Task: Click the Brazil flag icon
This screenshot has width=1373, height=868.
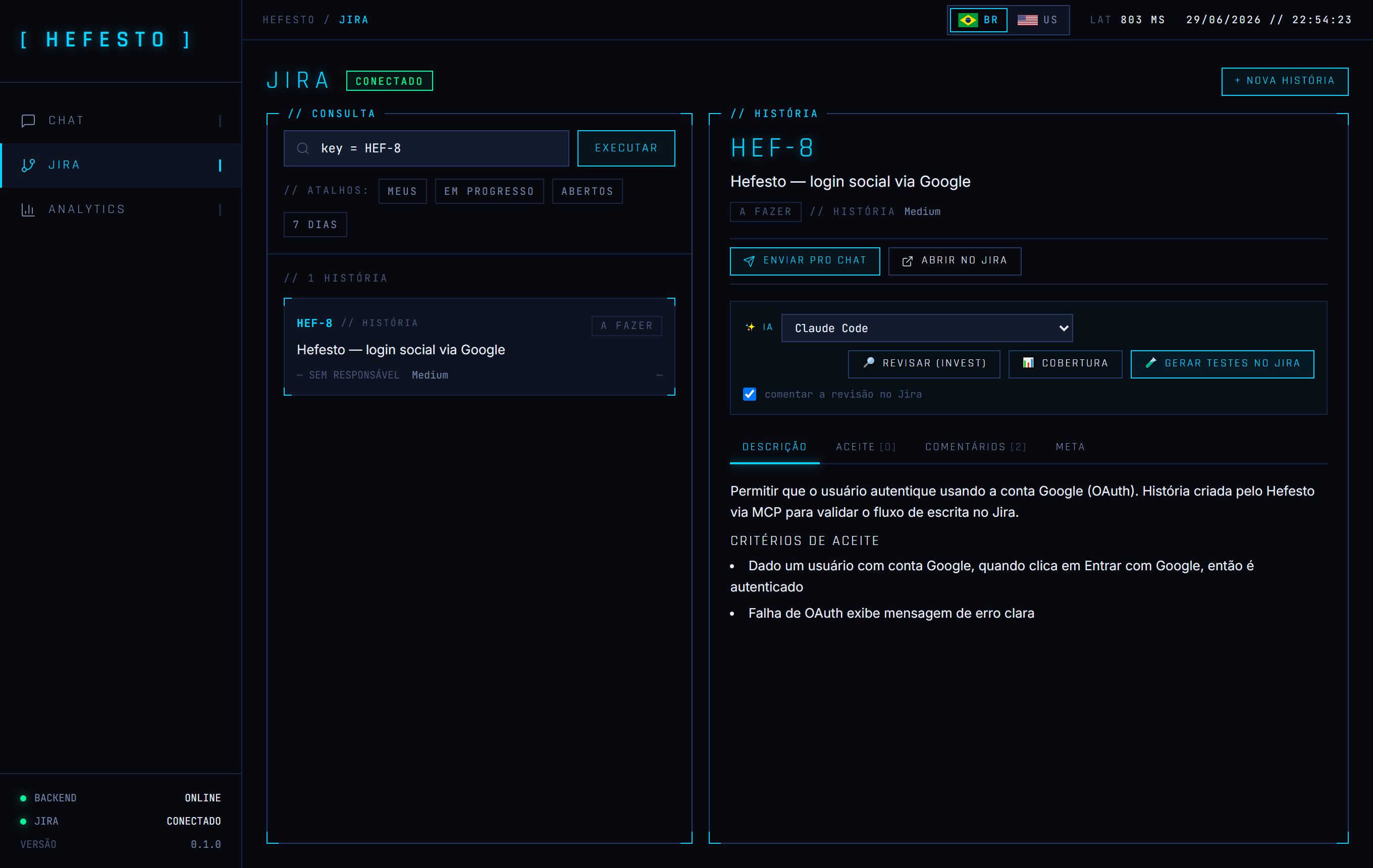Action: [x=968, y=20]
